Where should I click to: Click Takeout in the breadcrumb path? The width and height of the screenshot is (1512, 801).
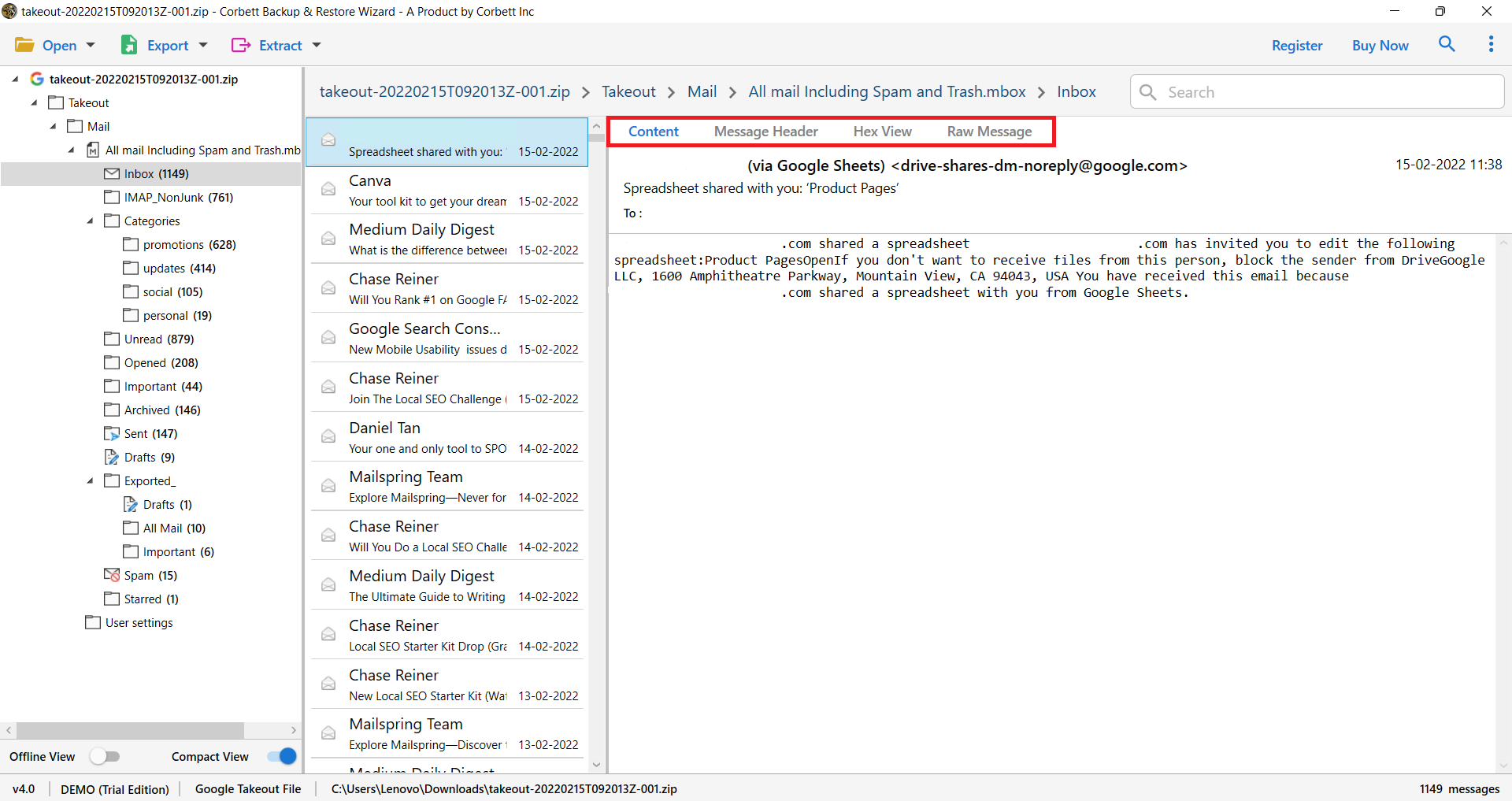click(x=628, y=91)
